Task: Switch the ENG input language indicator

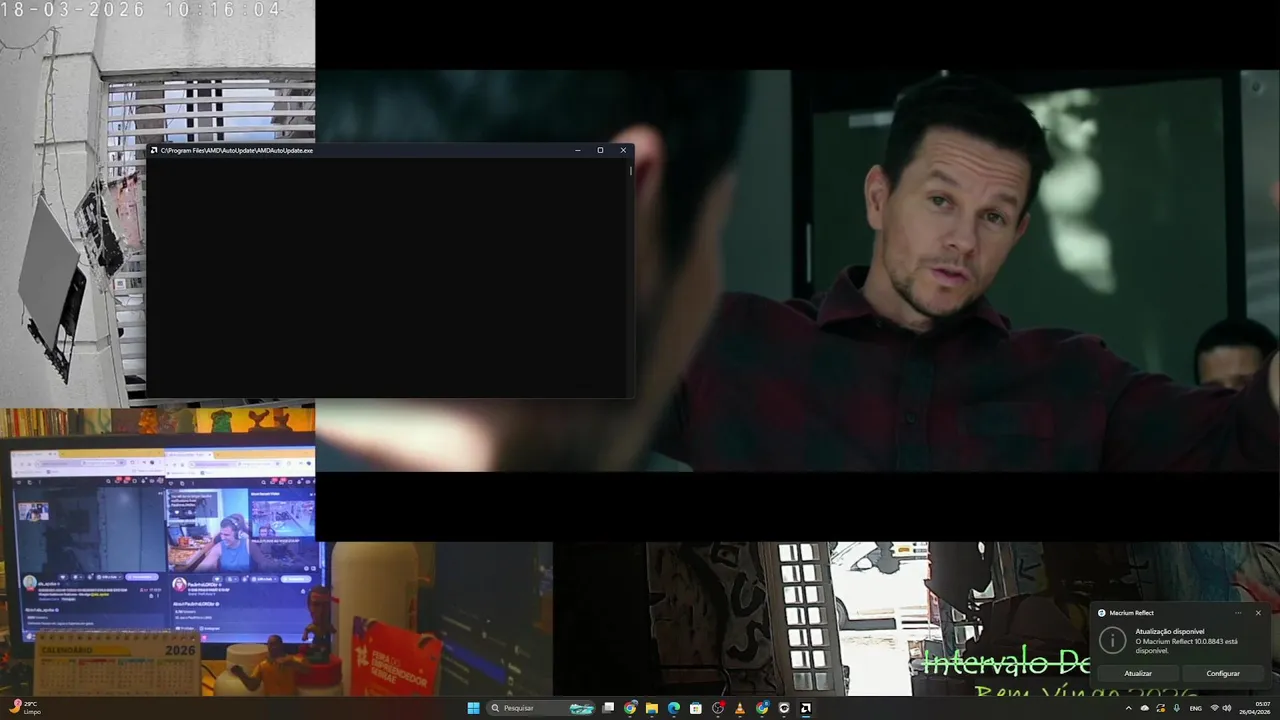Action: click(1196, 708)
